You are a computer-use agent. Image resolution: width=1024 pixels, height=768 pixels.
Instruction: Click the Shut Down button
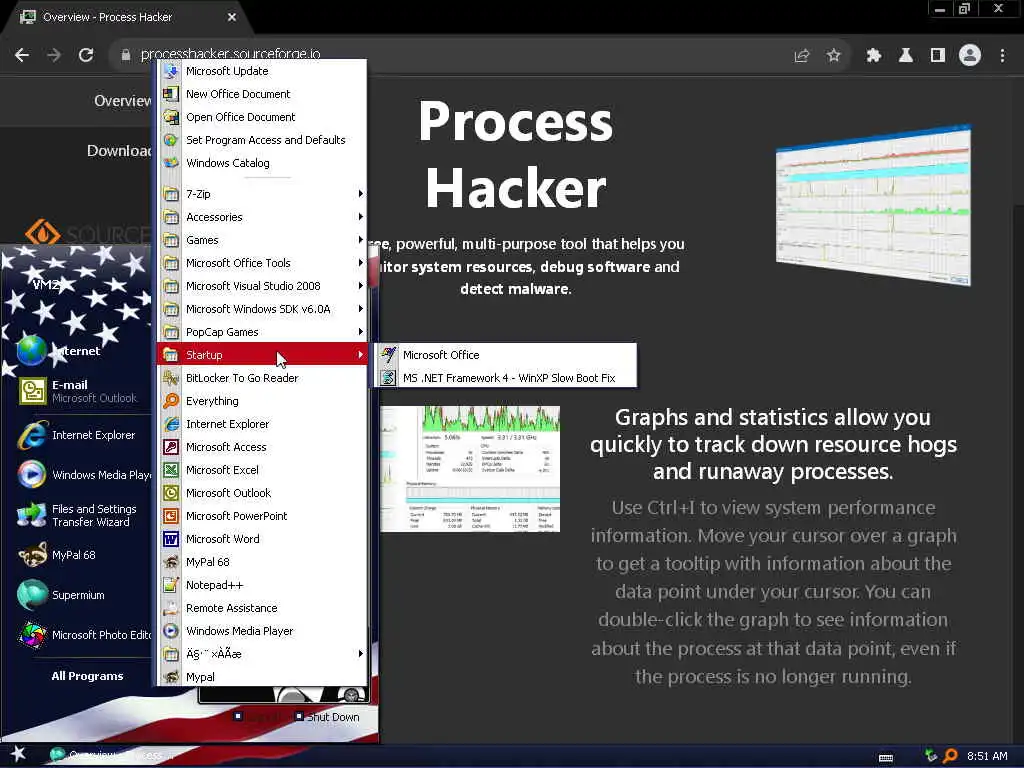coord(327,717)
